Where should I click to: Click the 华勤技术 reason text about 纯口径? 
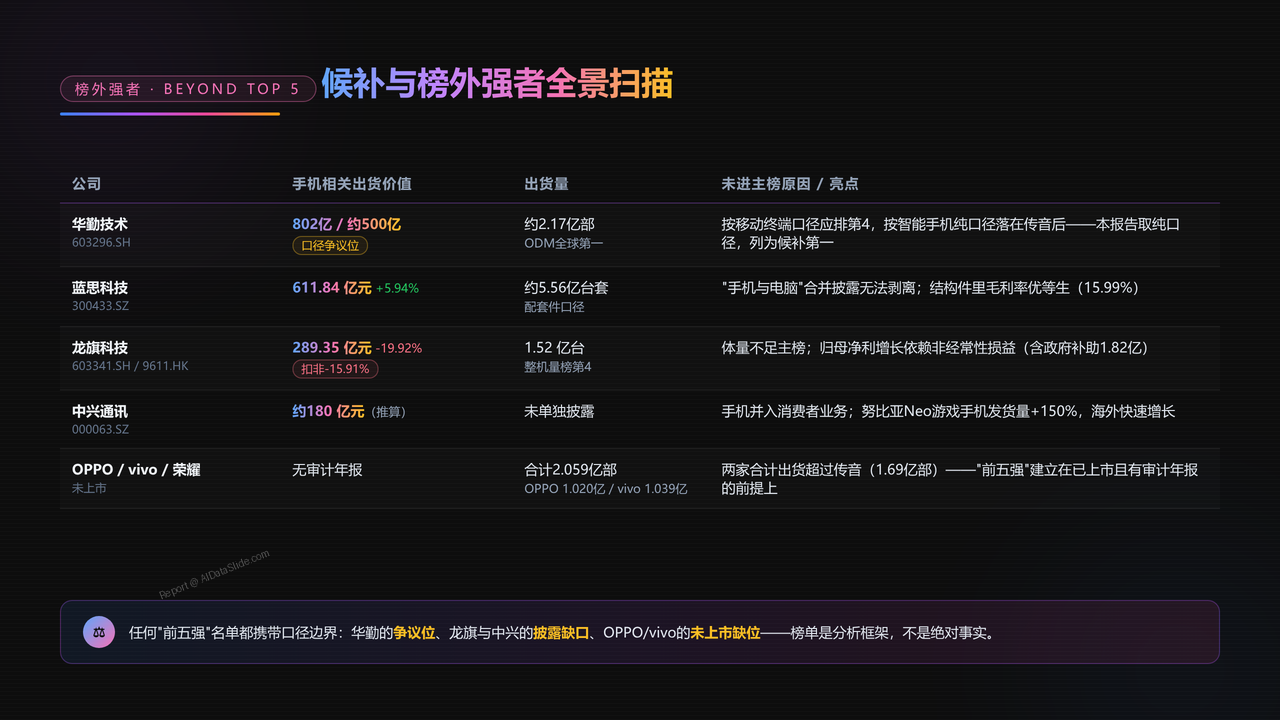click(x=950, y=233)
